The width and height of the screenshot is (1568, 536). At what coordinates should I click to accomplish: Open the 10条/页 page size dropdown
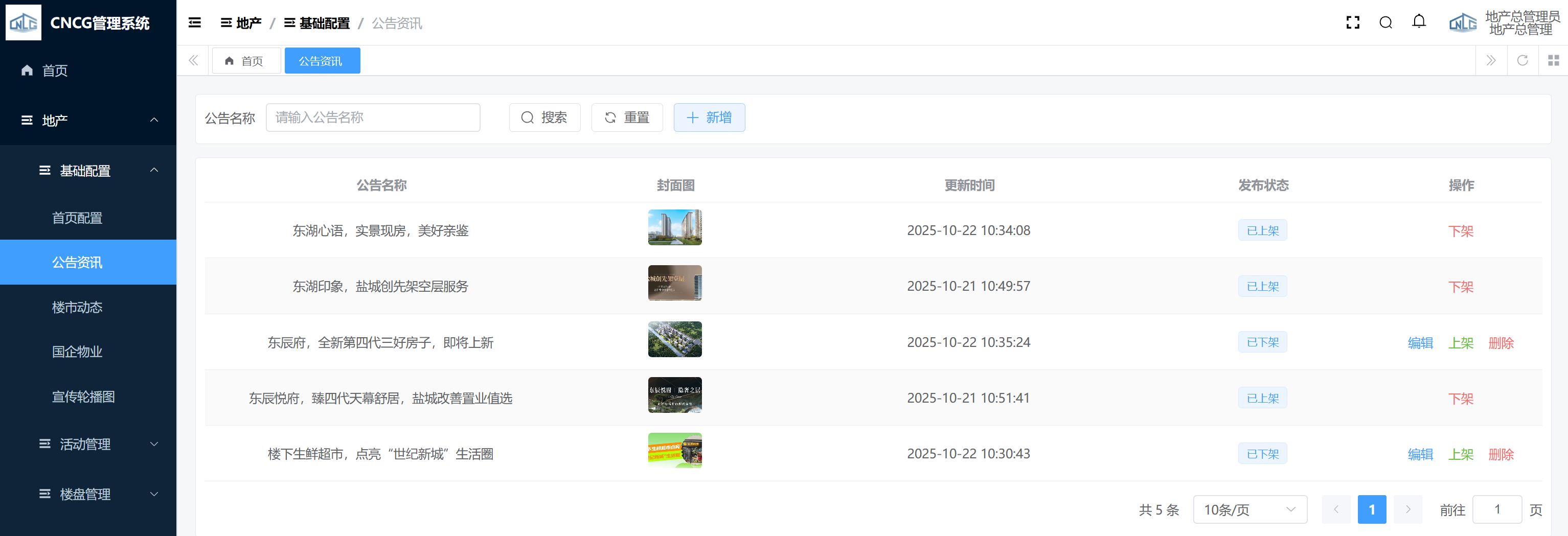point(1249,509)
